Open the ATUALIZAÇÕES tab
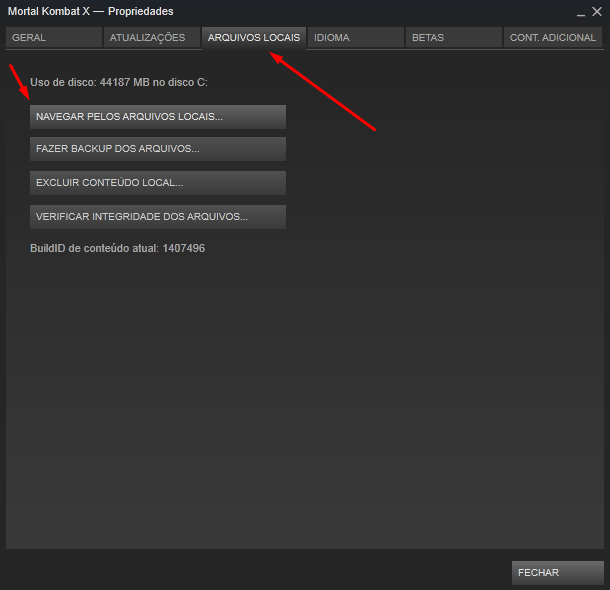Image resolution: width=610 pixels, height=590 pixels. pos(152,38)
